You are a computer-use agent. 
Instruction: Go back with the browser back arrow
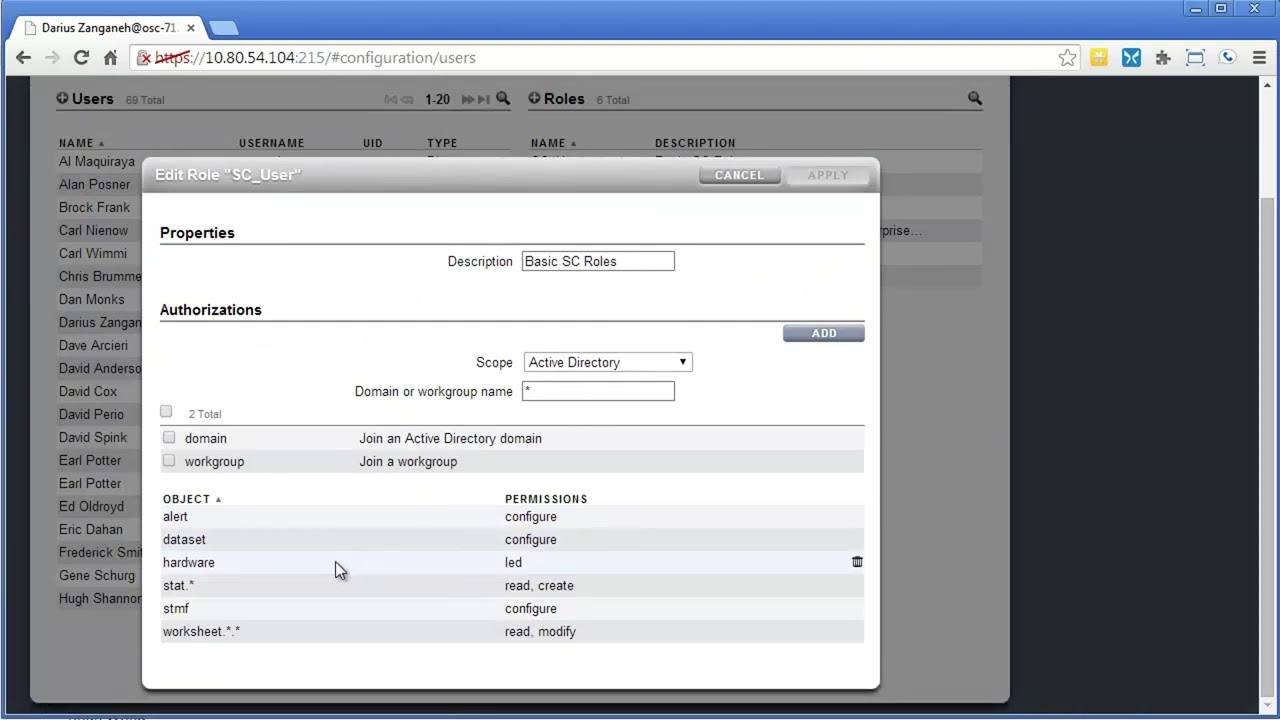pyautogui.click(x=23, y=58)
